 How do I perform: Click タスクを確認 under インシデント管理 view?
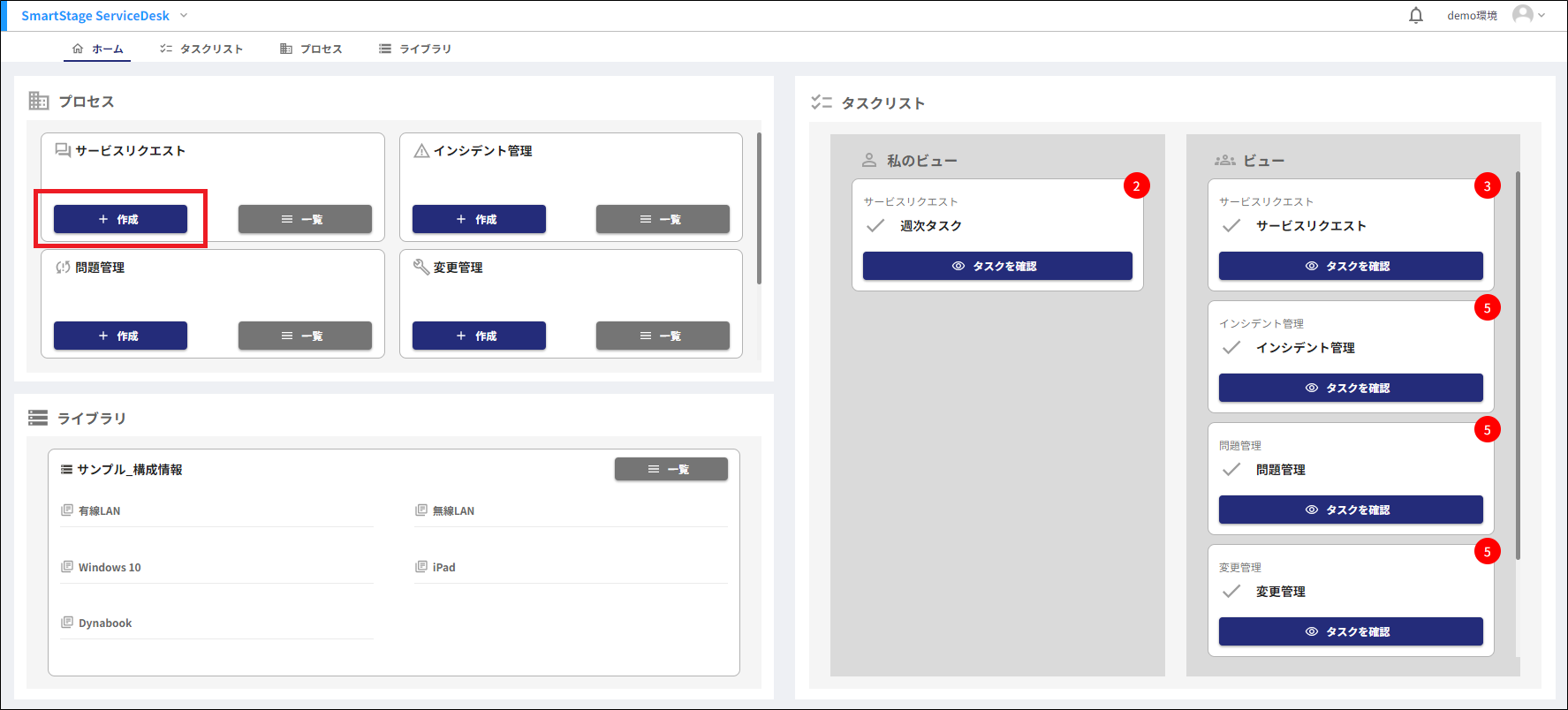1350,388
